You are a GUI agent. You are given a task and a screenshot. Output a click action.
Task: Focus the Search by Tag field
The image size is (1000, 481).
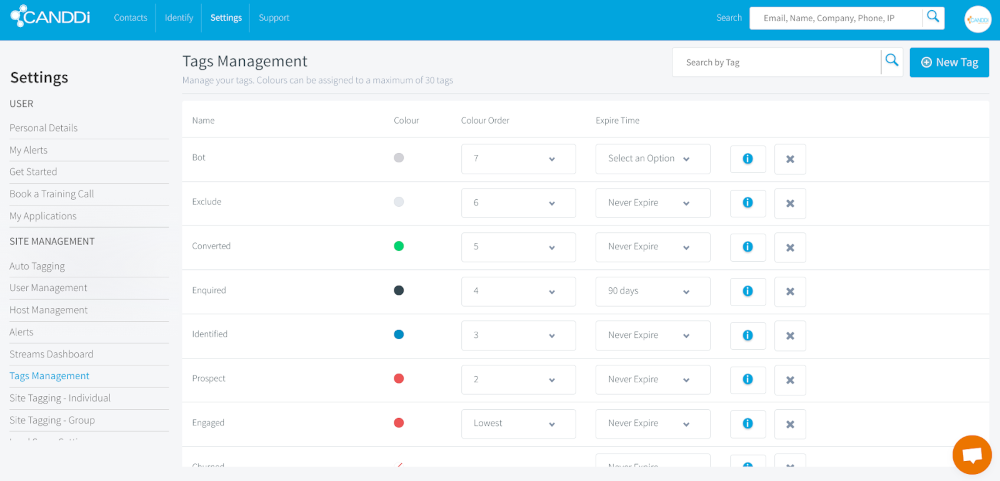click(x=777, y=62)
